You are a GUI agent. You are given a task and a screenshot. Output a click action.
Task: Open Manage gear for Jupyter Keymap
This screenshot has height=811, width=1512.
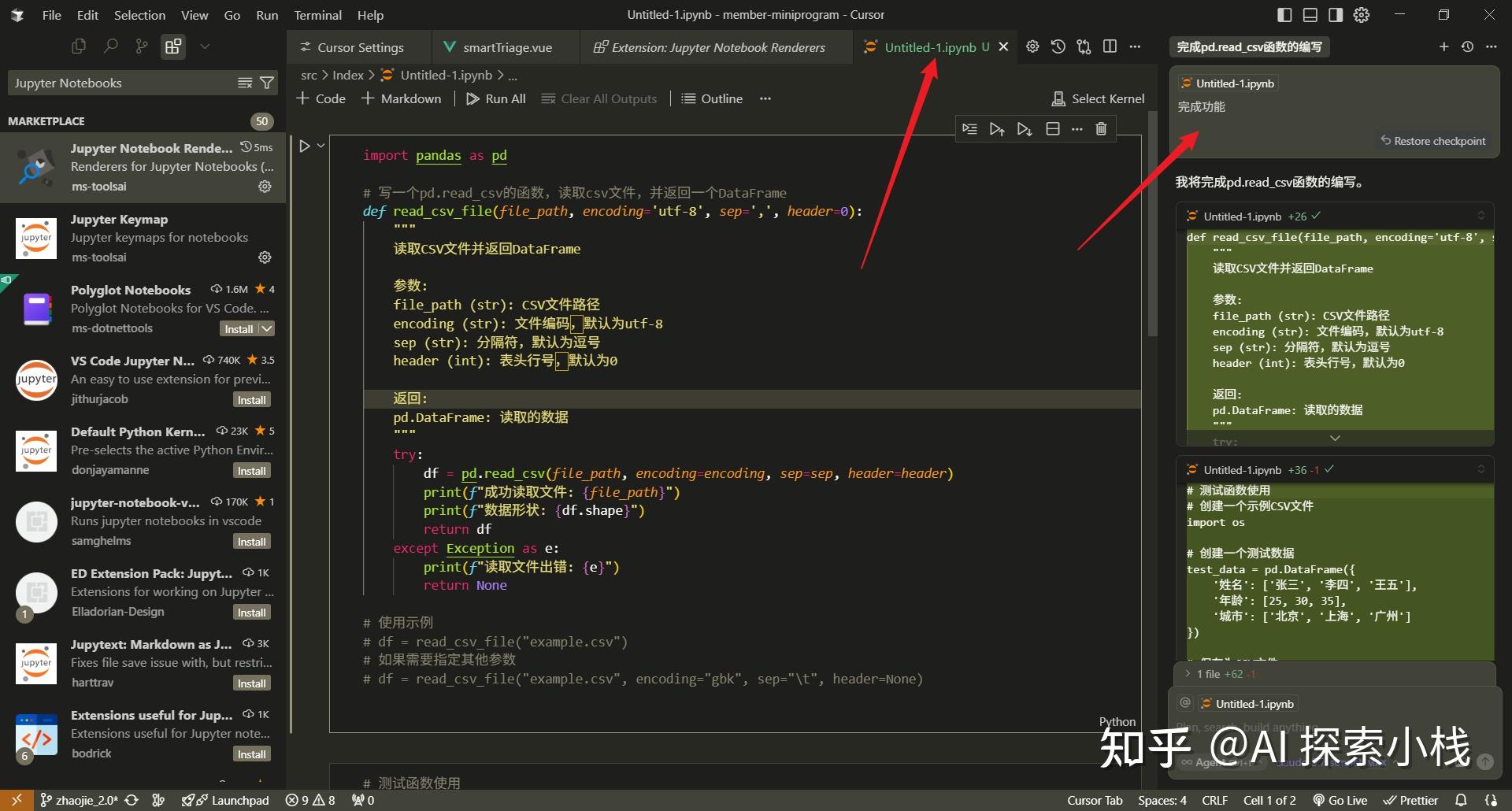click(x=265, y=257)
